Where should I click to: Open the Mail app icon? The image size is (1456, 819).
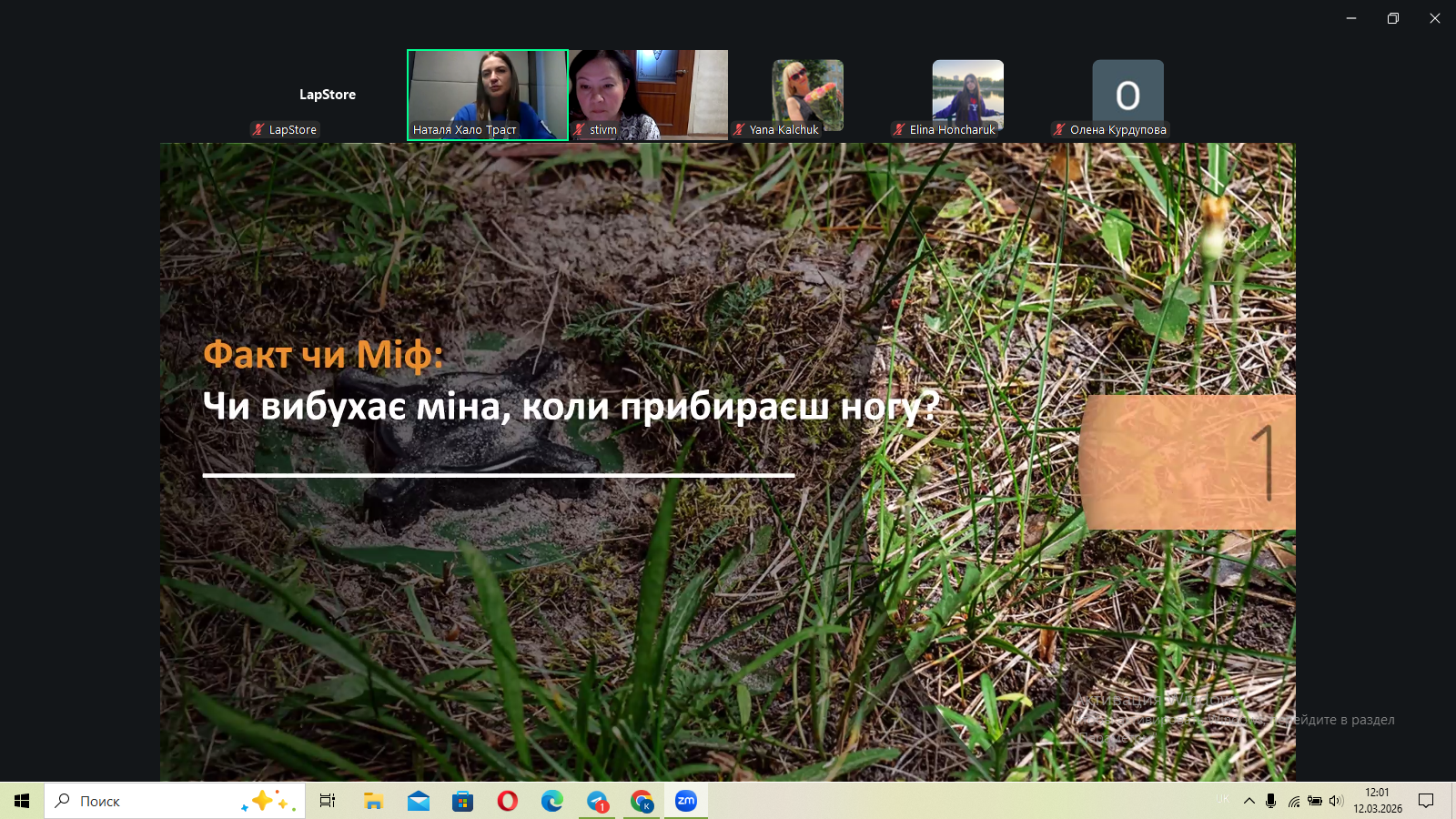pyautogui.click(x=419, y=801)
